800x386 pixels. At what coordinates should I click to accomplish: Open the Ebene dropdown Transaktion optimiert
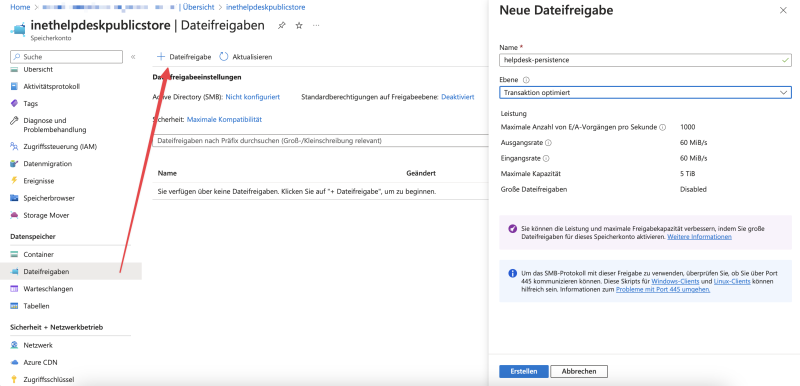pos(645,92)
